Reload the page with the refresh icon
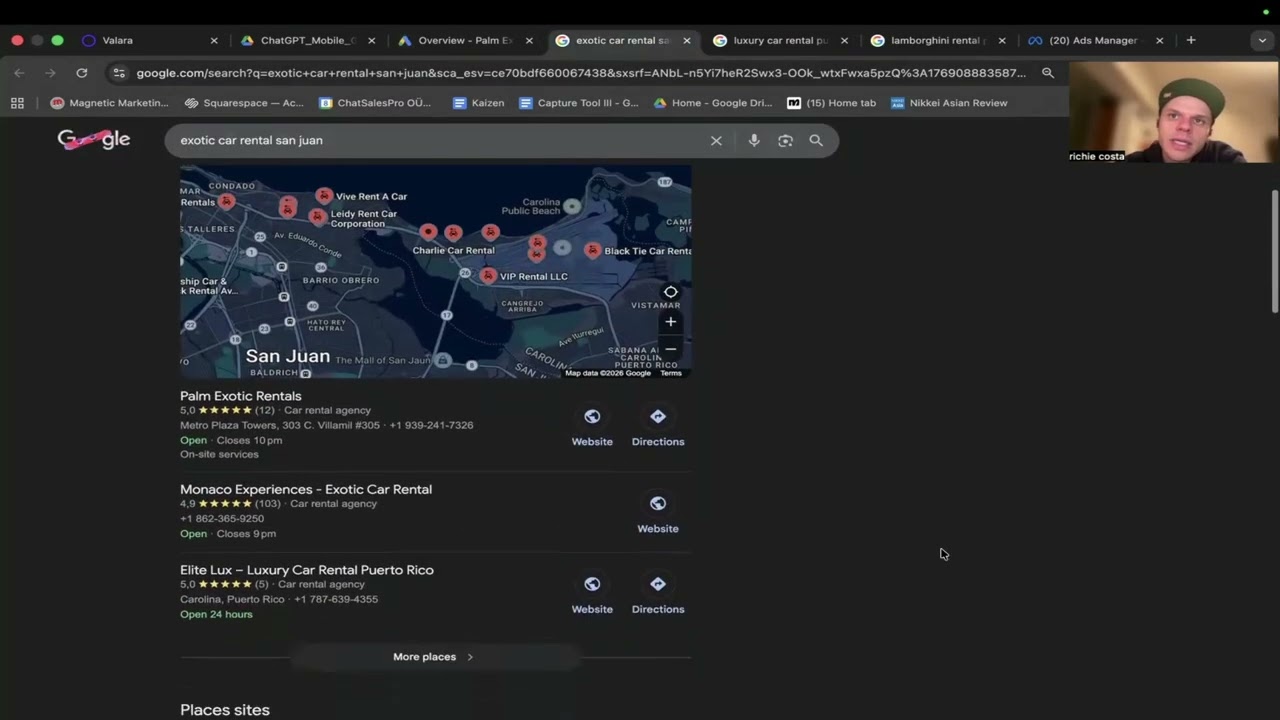This screenshot has width=1280, height=720. 82,73
